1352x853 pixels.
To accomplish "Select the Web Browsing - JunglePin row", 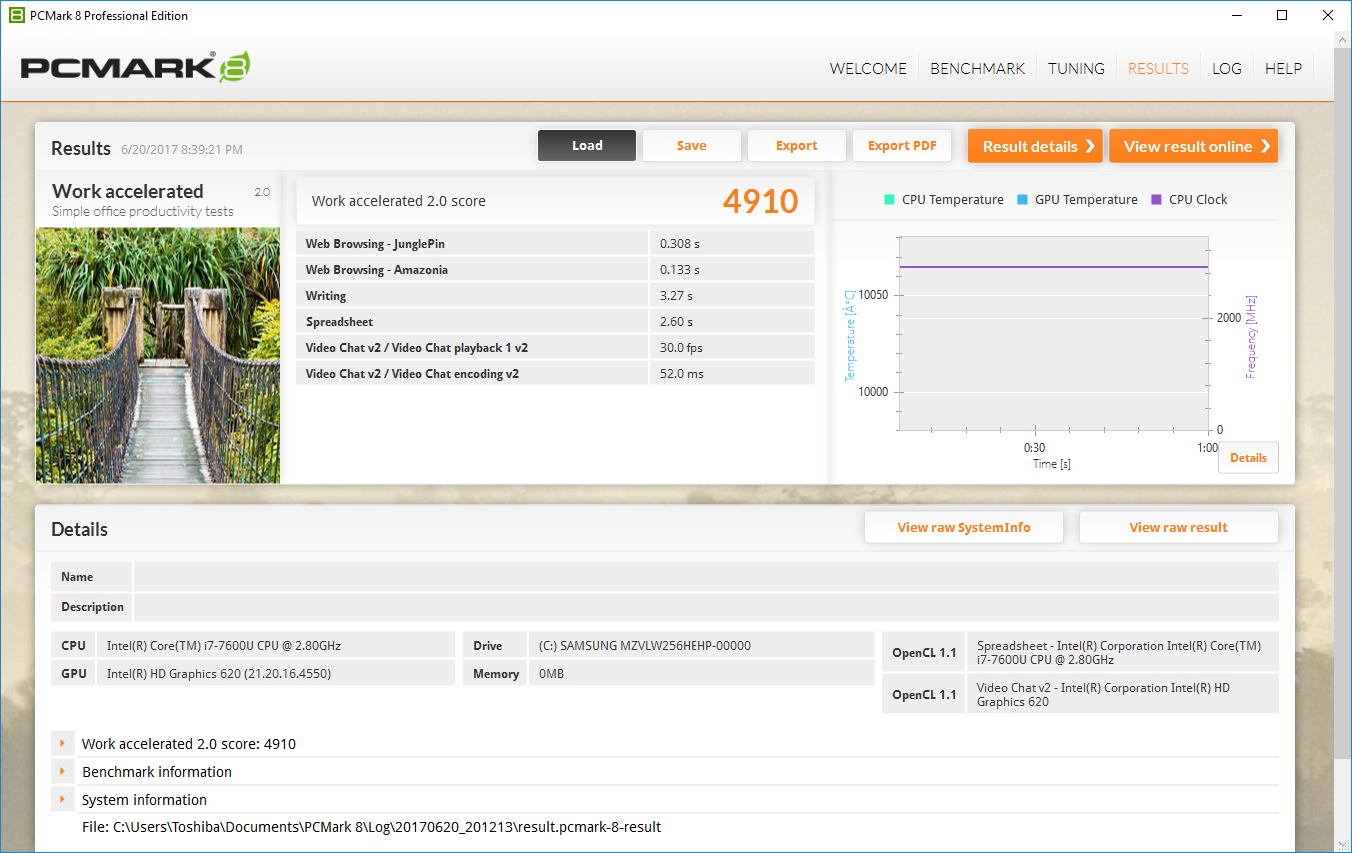I will (555, 244).
